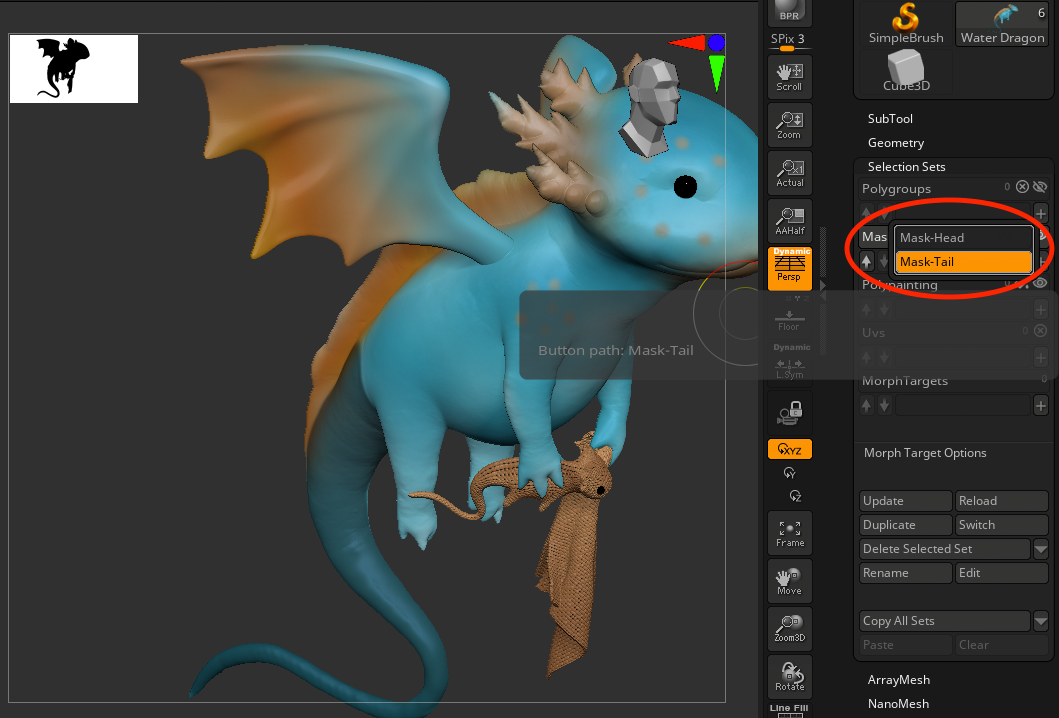The image size is (1059, 718).
Task: Choose Mask-Tail from the popup list
Action: (964, 262)
